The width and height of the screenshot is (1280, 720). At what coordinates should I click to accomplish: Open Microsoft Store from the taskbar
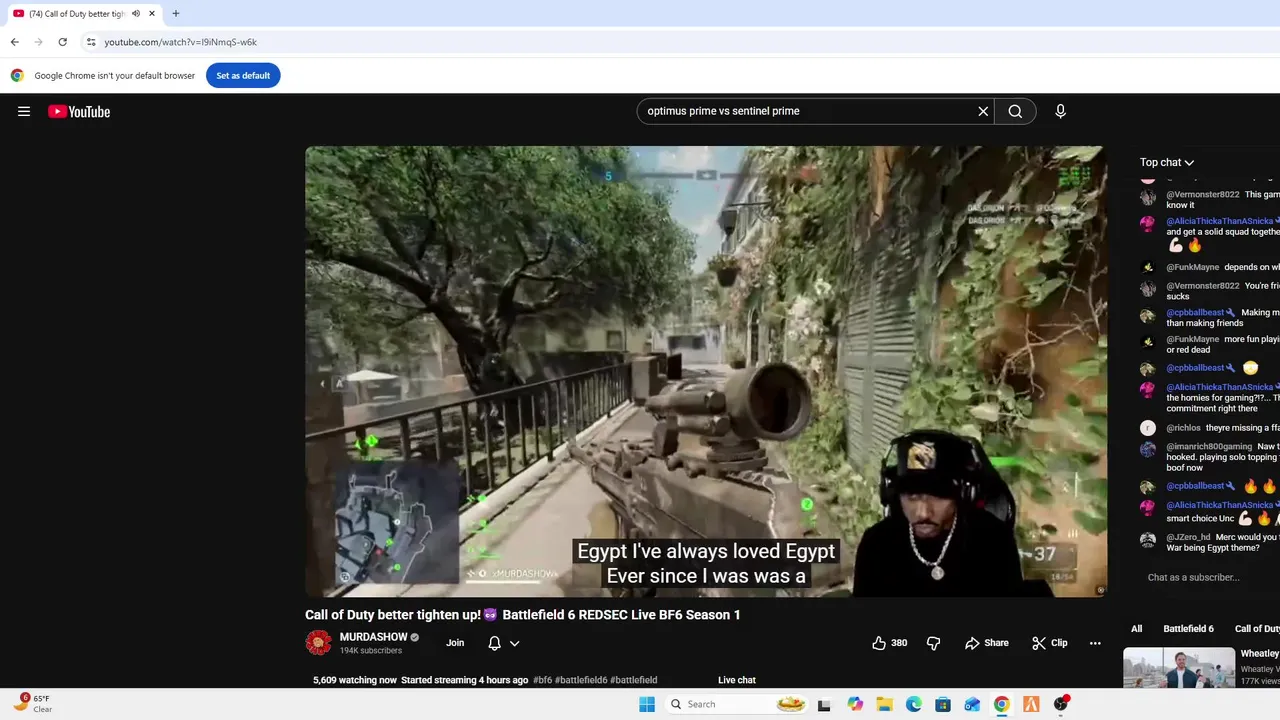click(943, 704)
